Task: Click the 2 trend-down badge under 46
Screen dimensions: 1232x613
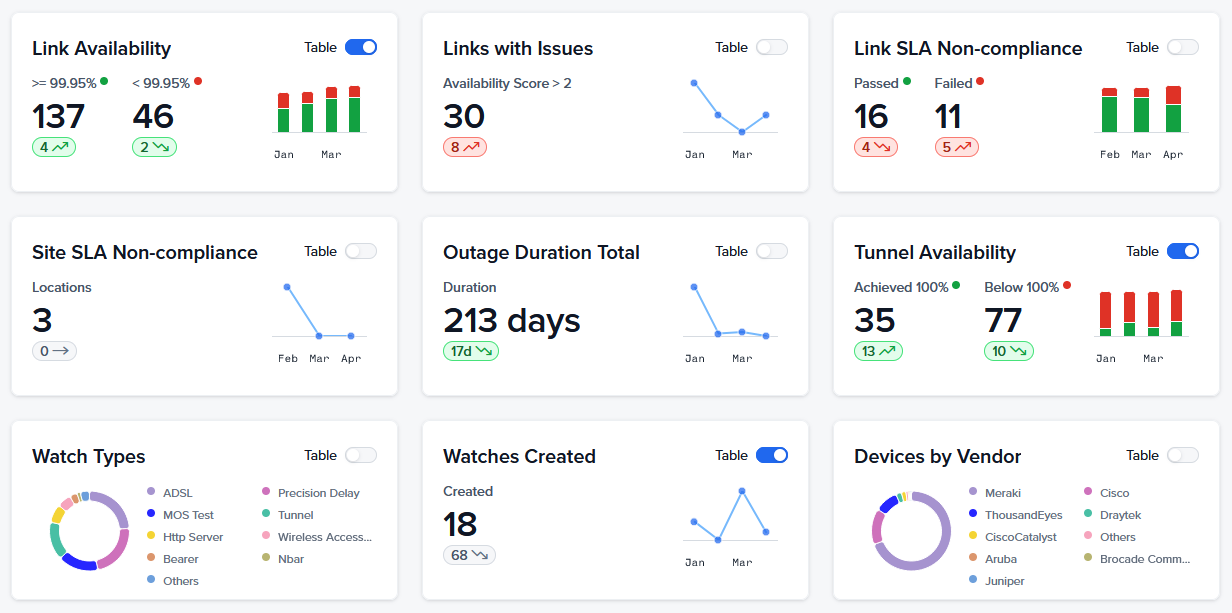Action: (x=154, y=147)
